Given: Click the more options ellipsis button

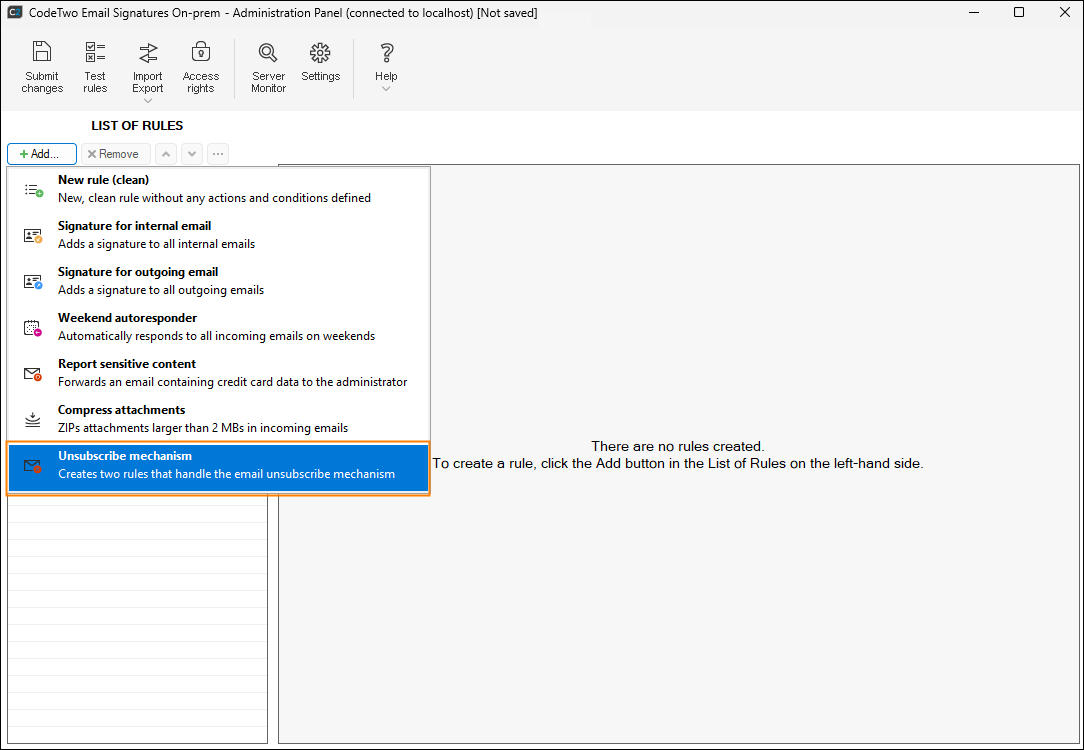Looking at the screenshot, I should [217, 154].
